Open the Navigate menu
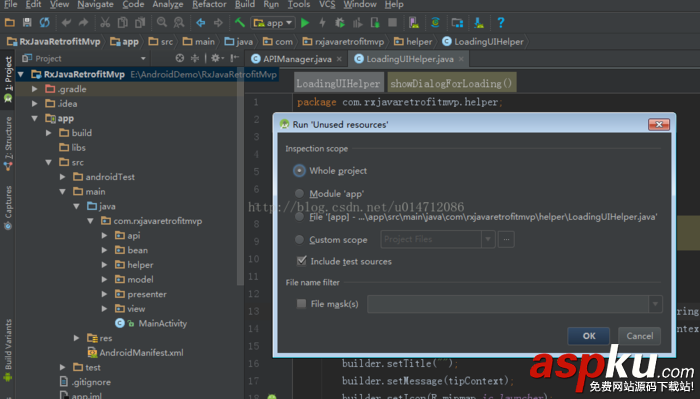This screenshot has width=700, height=399. click(96, 4)
